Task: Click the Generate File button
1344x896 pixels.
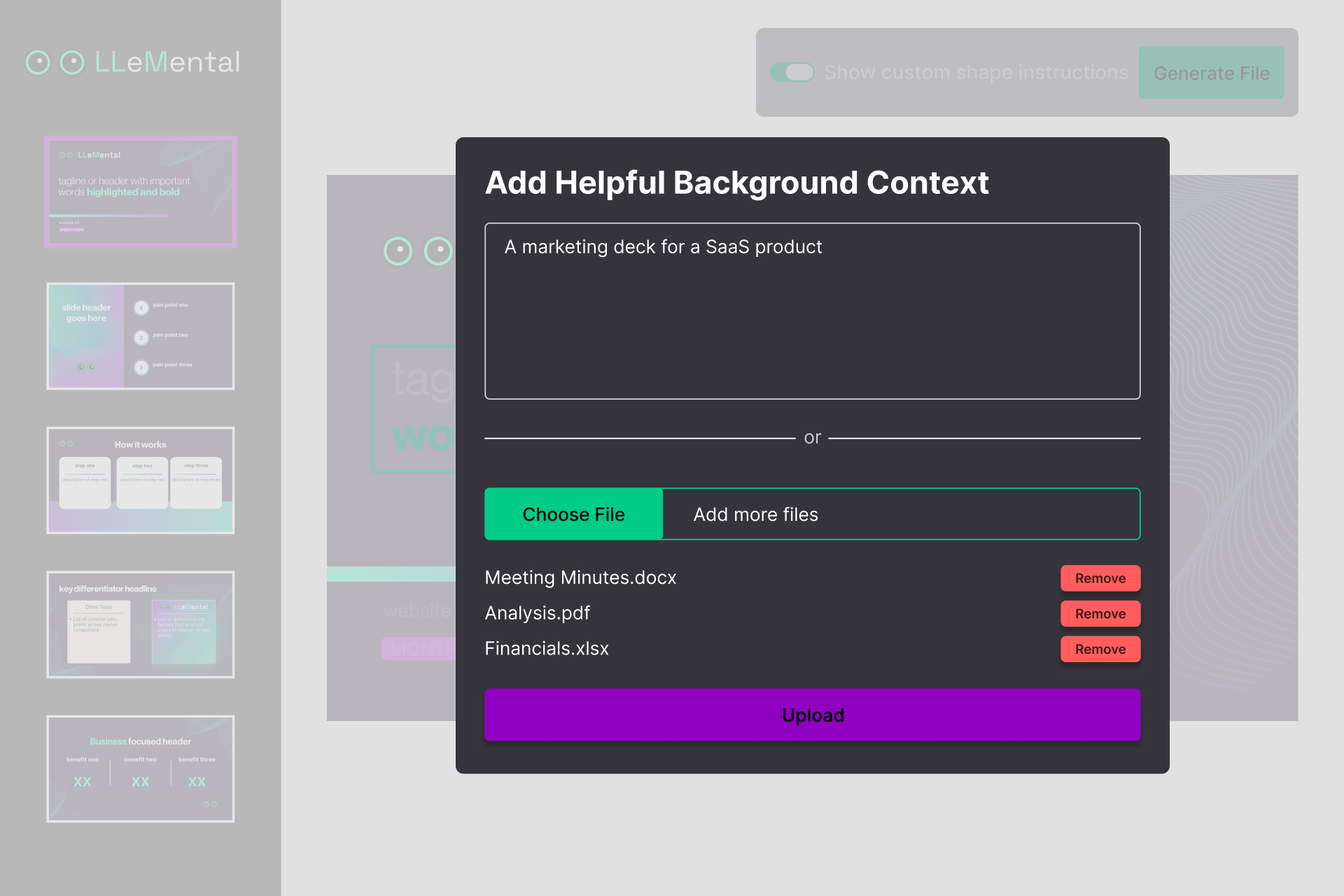Action: 1211,72
